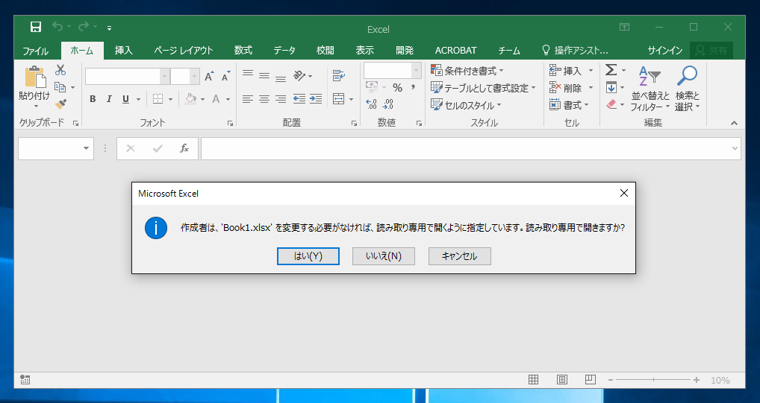
Task: Open the number format dropdown
Action: pyautogui.click(x=416, y=71)
